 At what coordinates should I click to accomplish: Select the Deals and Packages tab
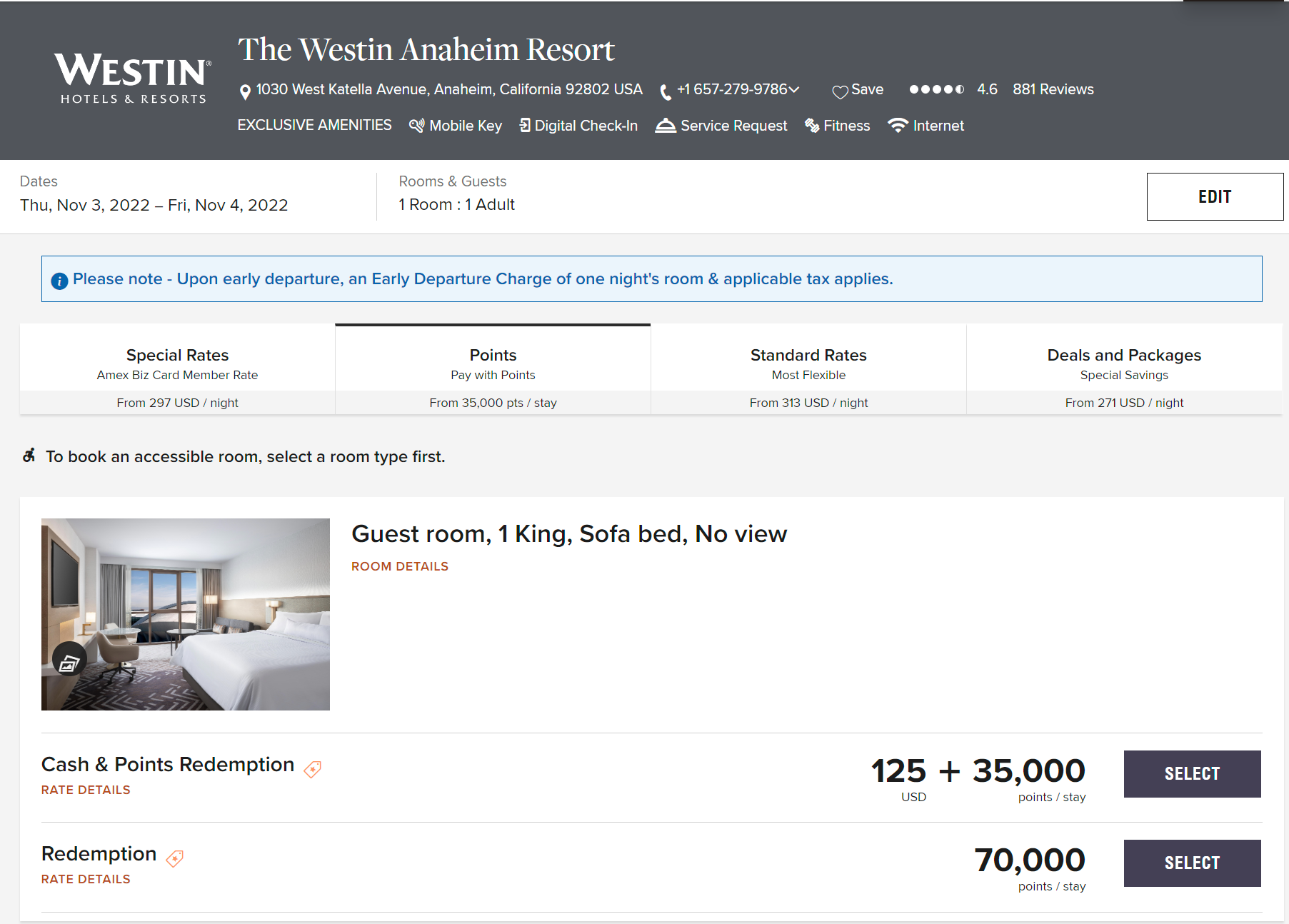(x=1124, y=368)
